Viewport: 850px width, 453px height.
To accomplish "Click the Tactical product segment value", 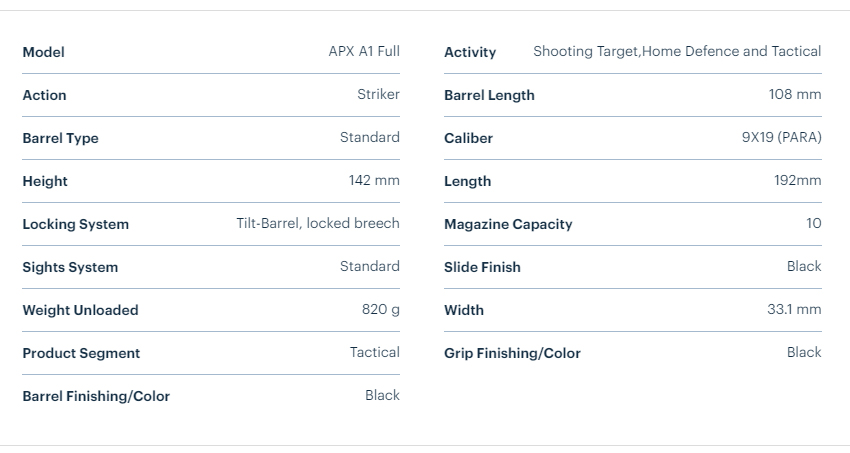I will click(374, 352).
